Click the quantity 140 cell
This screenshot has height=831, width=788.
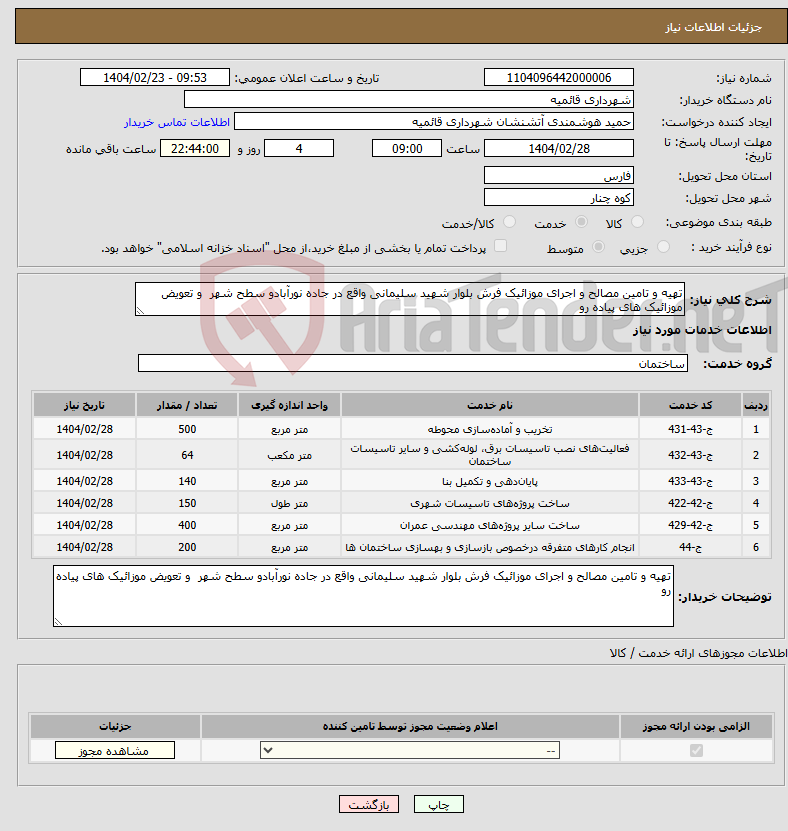[187, 481]
